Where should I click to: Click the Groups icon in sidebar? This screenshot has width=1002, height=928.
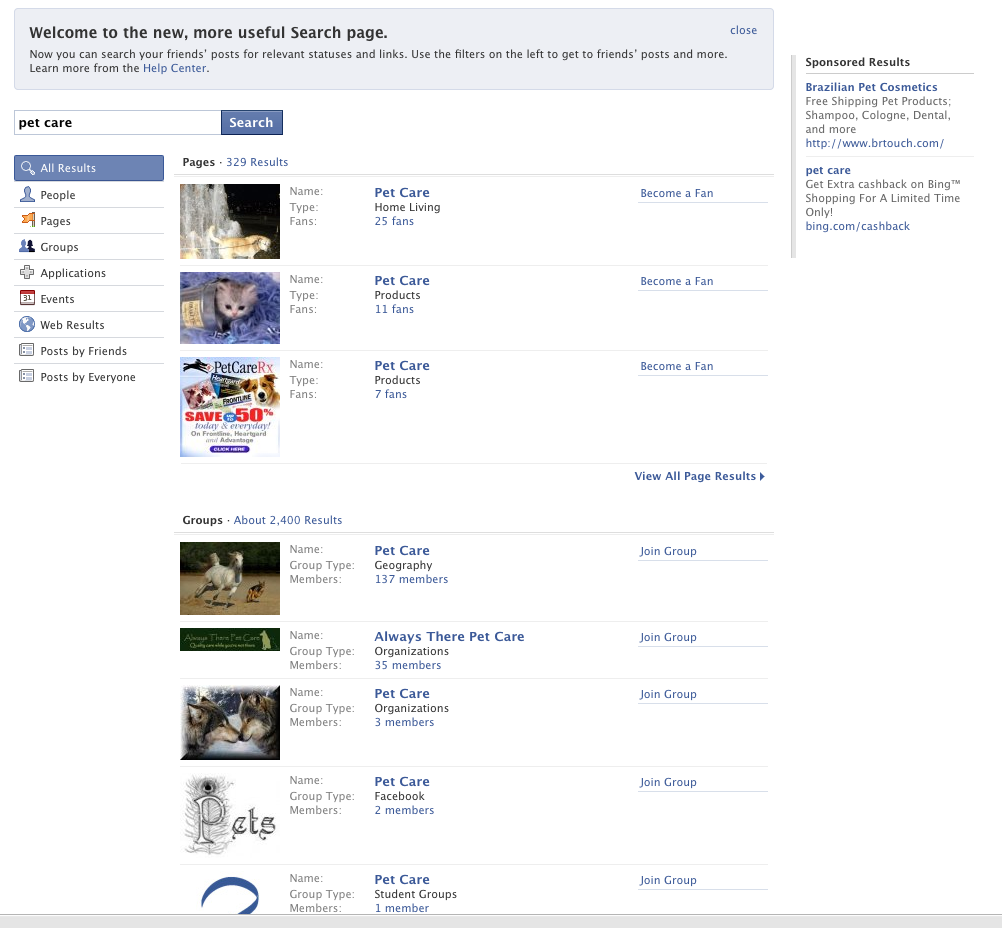click(27, 246)
